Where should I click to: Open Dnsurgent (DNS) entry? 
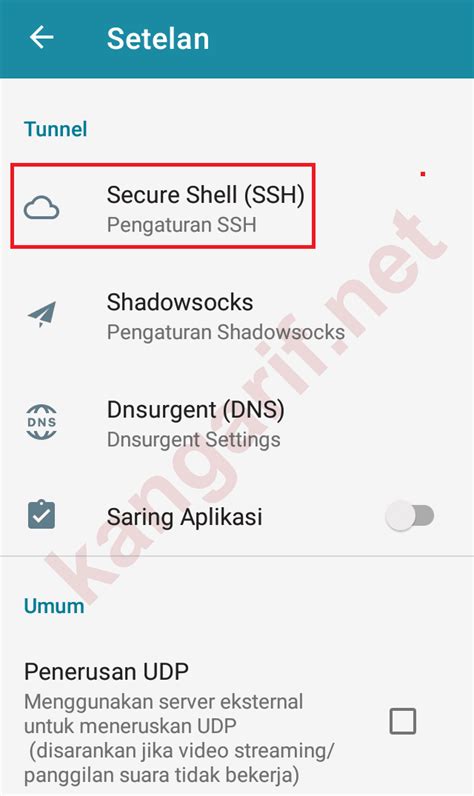(237, 423)
